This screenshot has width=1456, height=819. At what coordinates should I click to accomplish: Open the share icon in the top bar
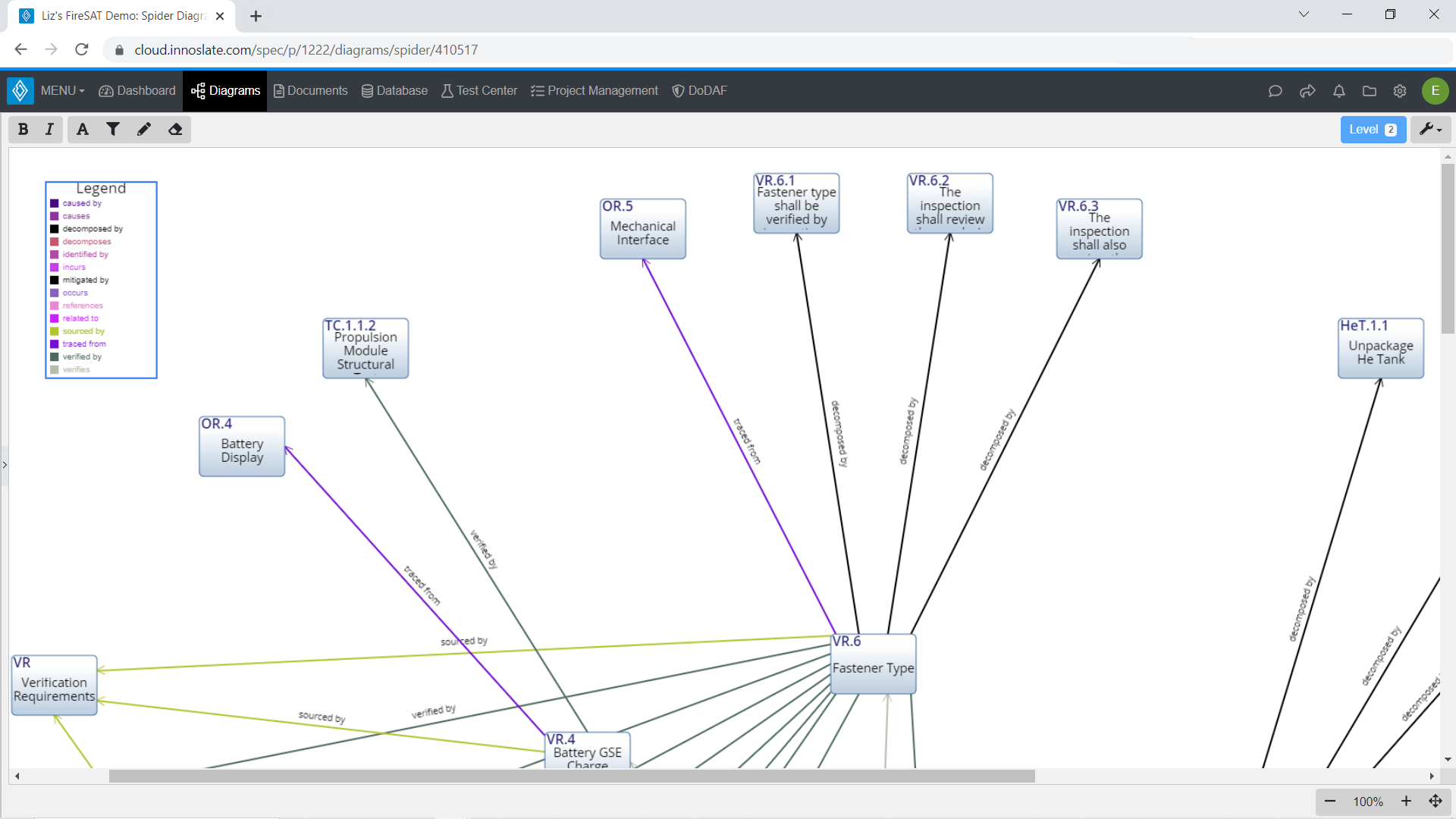(x=1307, y=91)
